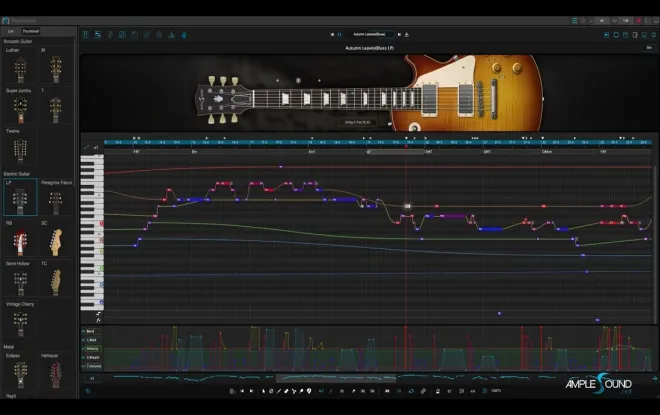The width and height of the screenshot is (660, 415).
Task: Open the strummer panel icon
Action: 110,35
